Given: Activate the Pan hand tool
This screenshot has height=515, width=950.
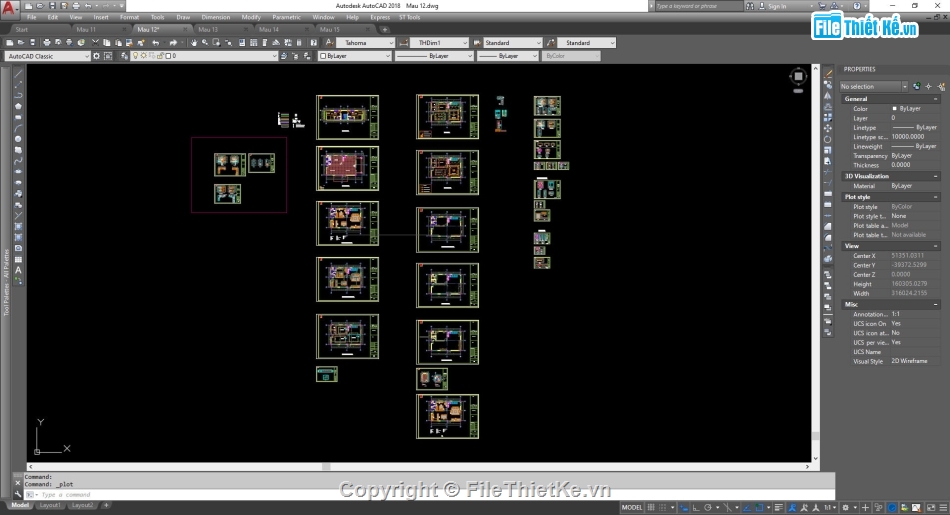Looking at the screenshot, I should pos(194,42).
